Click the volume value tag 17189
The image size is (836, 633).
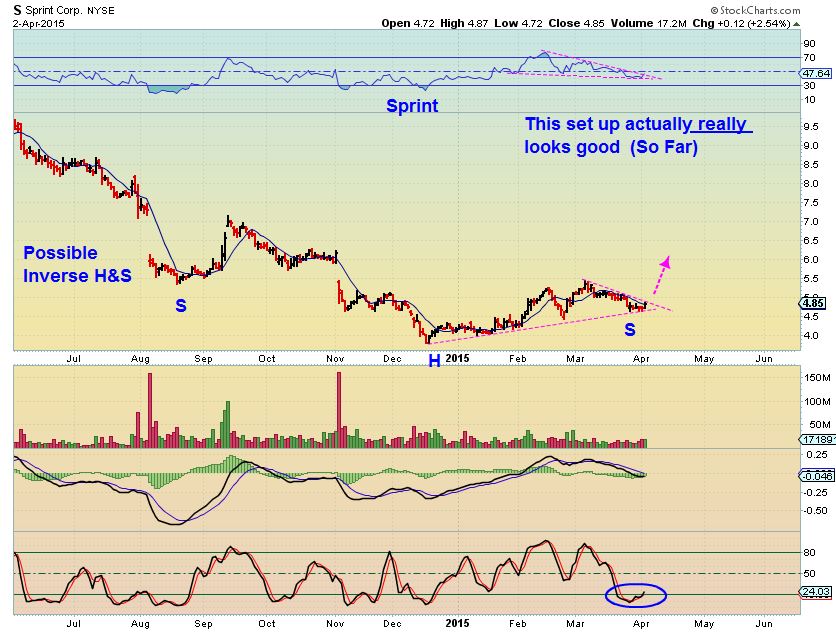(817, 439)
